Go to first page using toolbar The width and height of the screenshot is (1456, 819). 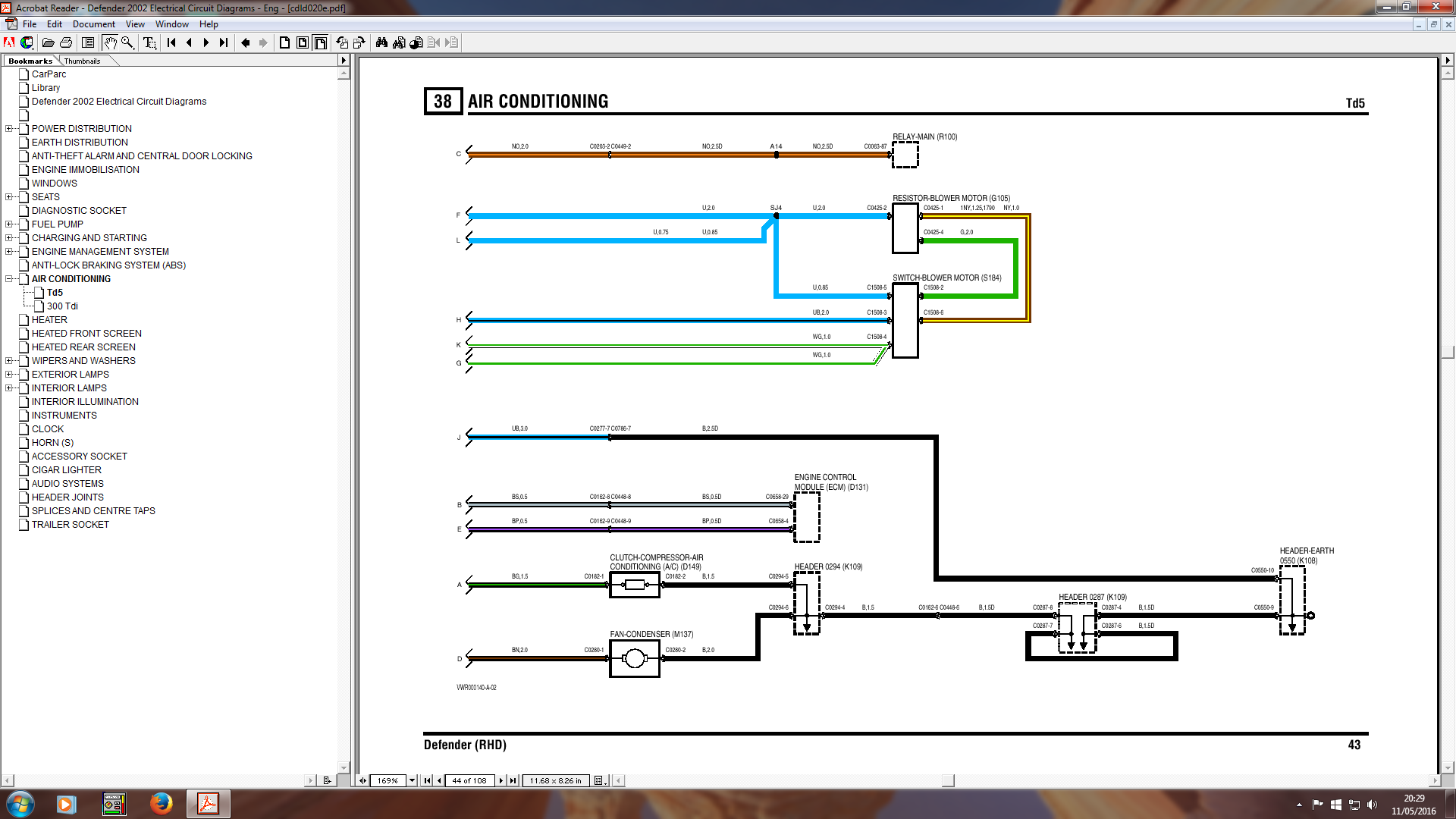tap(172, 42)
